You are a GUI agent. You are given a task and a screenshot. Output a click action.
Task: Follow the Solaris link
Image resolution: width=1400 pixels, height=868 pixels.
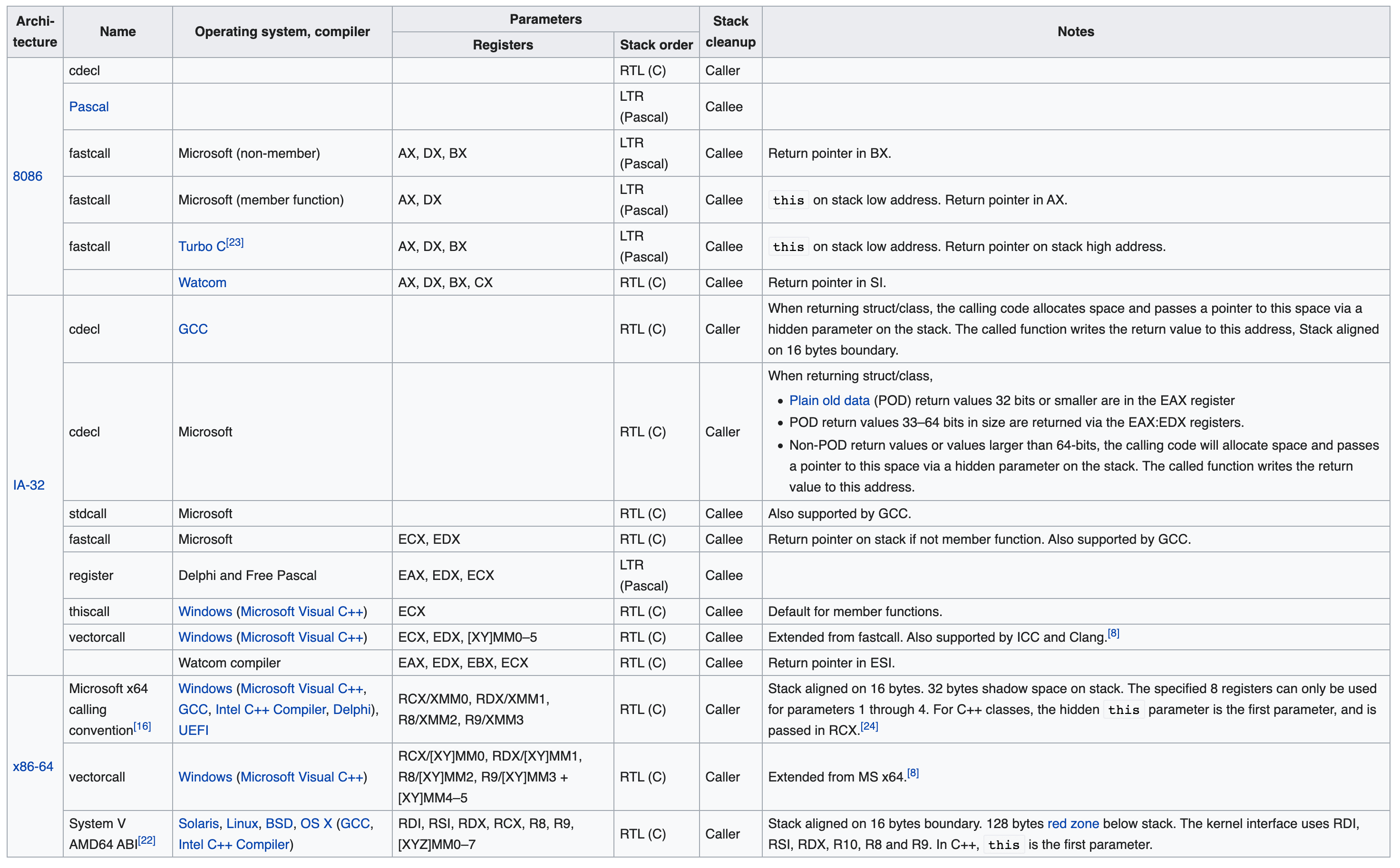point(199,823)
